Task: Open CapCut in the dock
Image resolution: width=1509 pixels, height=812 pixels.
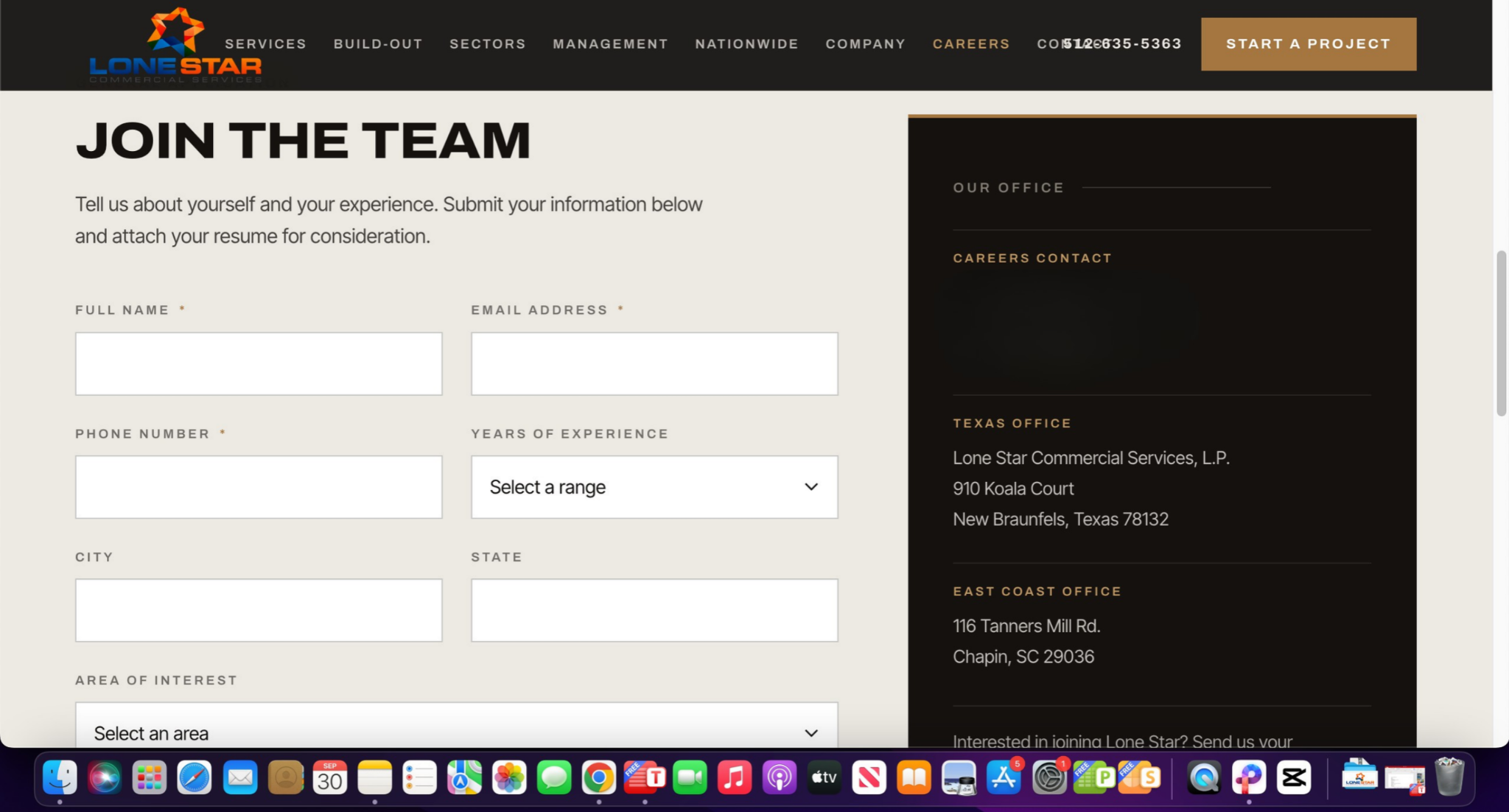Action: coord(1294,777)
